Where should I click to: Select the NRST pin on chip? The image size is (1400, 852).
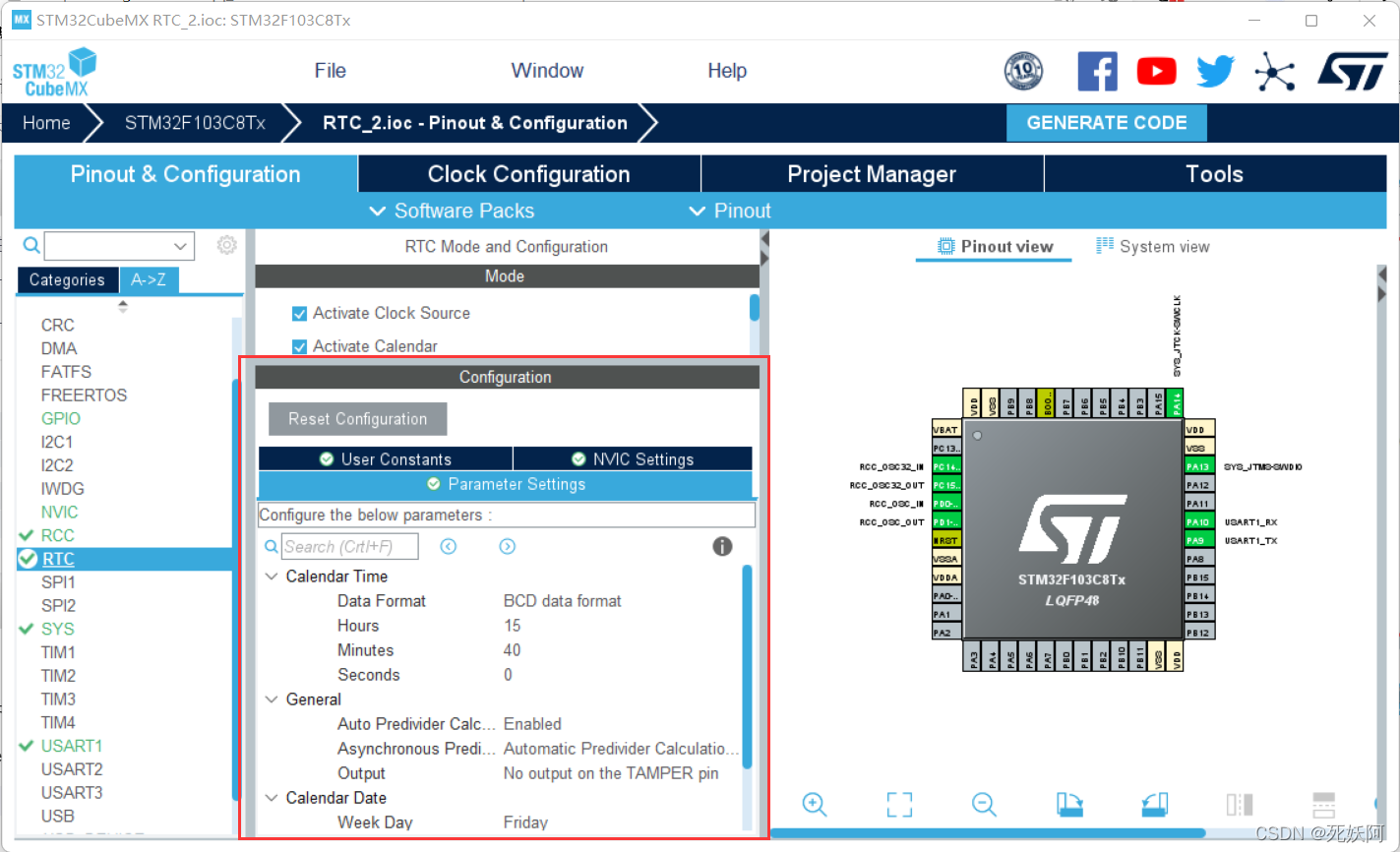click(945, 540)
